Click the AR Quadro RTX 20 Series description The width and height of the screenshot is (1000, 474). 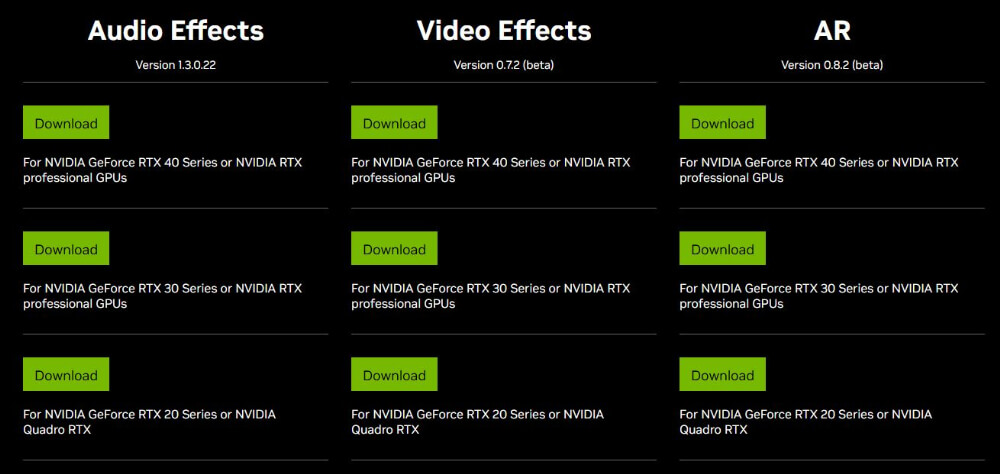point(805,422)
